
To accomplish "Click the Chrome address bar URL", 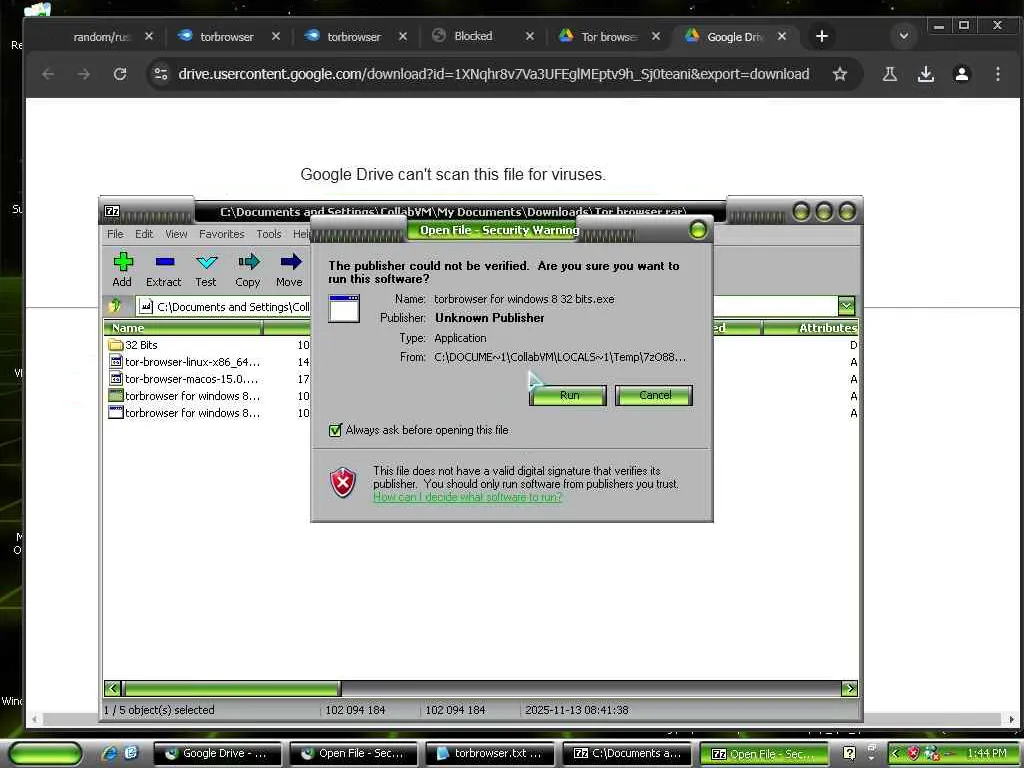I will [x=494, y=74].
